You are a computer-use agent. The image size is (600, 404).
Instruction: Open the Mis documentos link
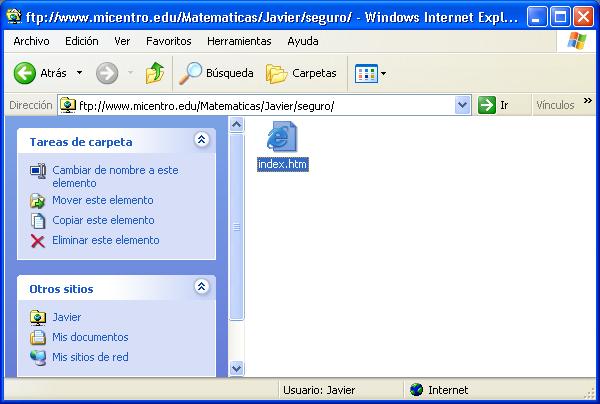pyautogui.click(x=90, y=337)
